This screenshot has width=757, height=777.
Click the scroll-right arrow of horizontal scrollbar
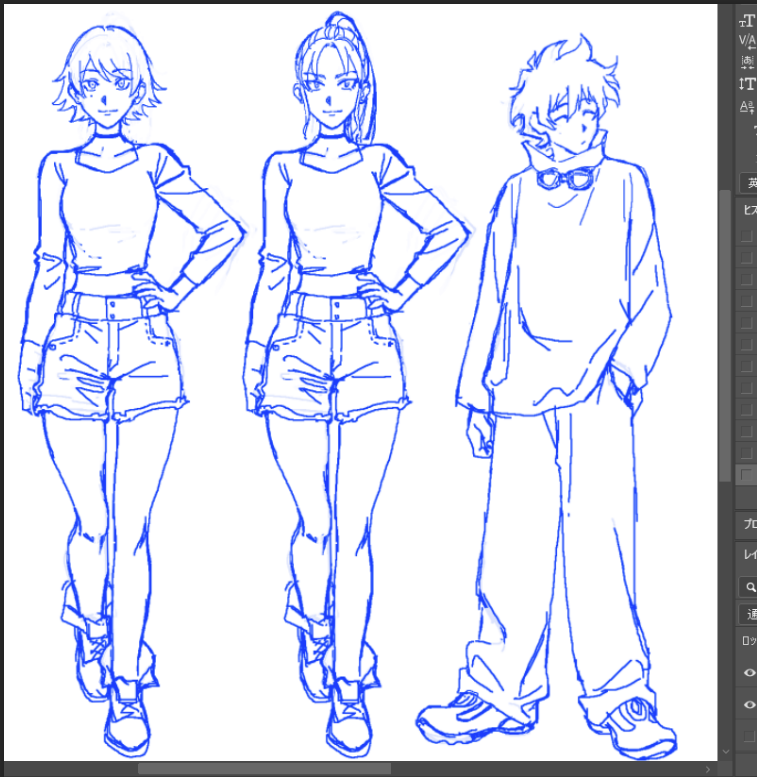point(707,769)
